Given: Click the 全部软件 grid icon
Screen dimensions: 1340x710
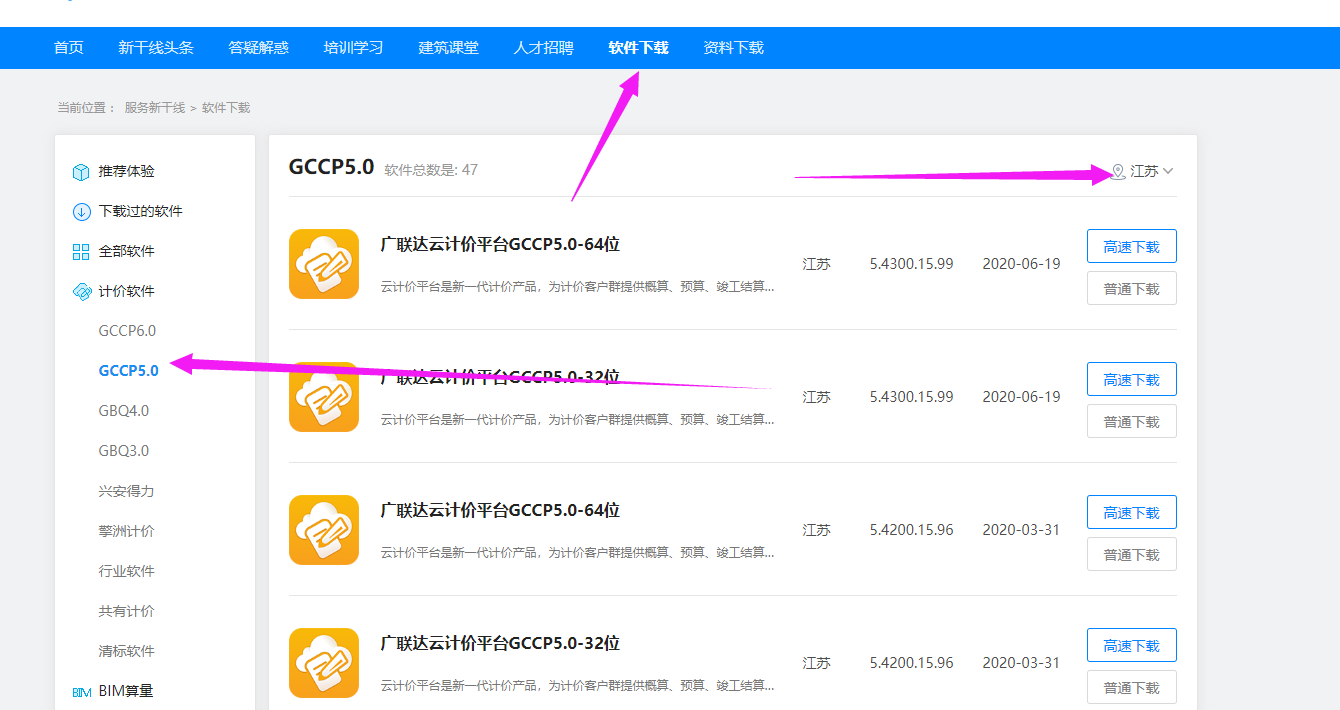Looking at the screenshot, I should (x=82, y=252).
